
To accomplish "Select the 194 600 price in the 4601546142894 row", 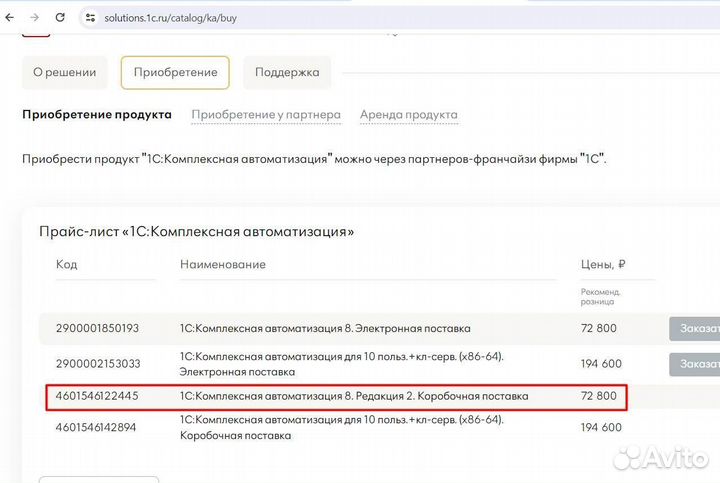I will point(601,427).
